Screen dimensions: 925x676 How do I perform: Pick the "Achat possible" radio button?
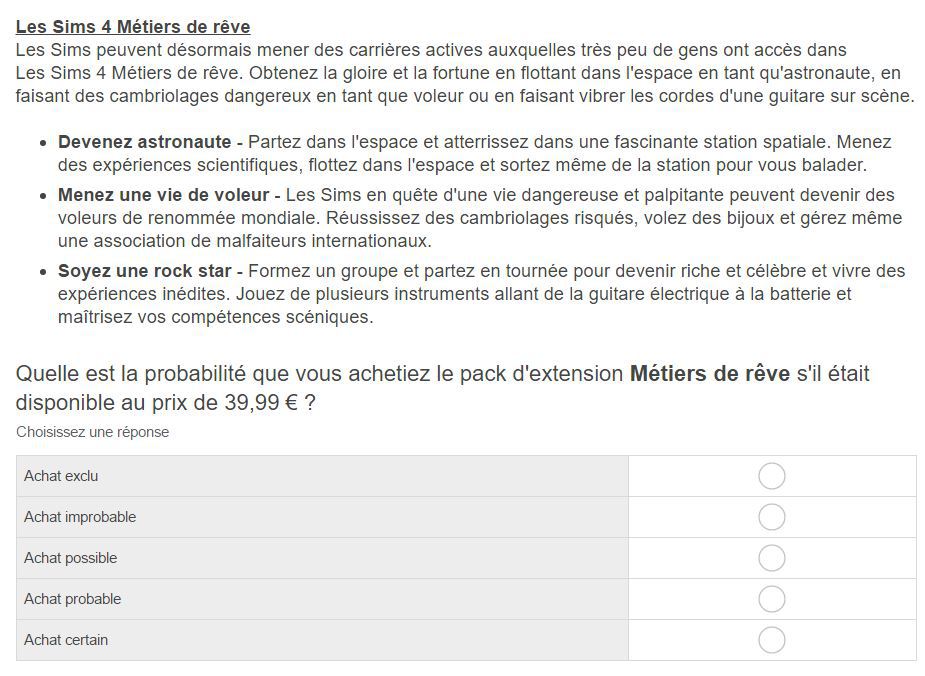(x=772, y=558)
